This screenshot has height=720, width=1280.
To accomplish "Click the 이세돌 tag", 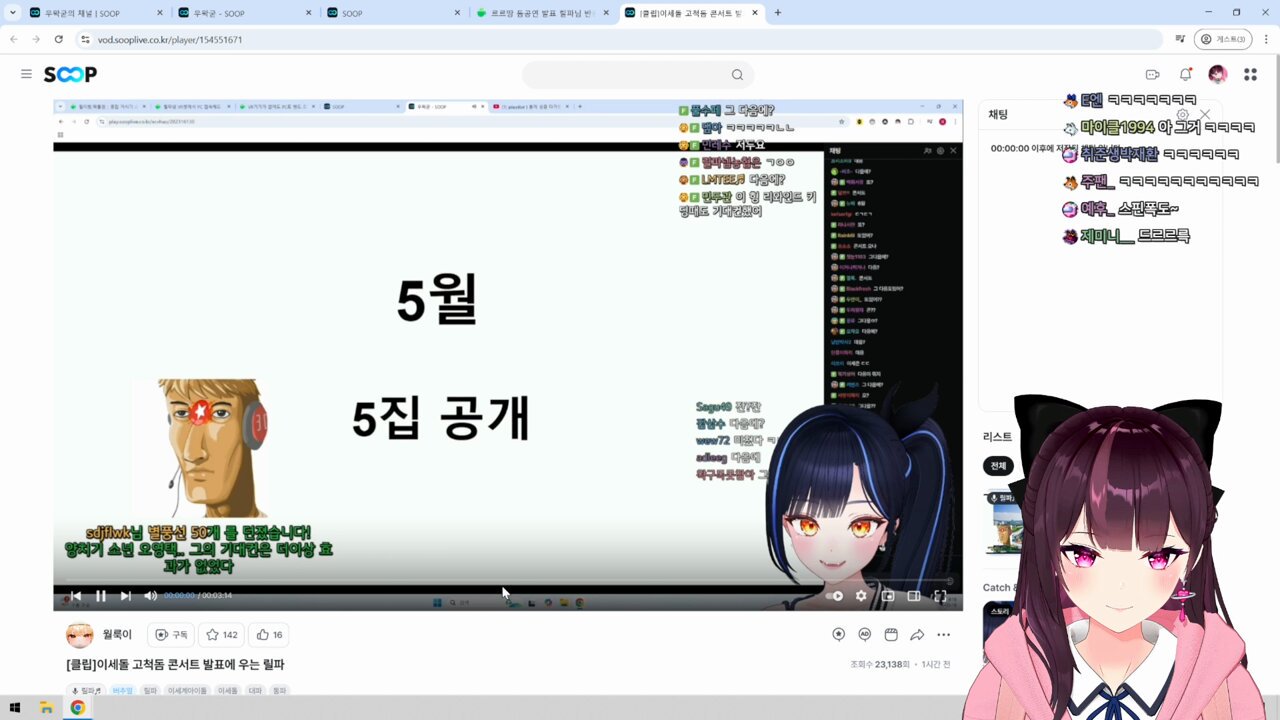I will click(227, 691).
